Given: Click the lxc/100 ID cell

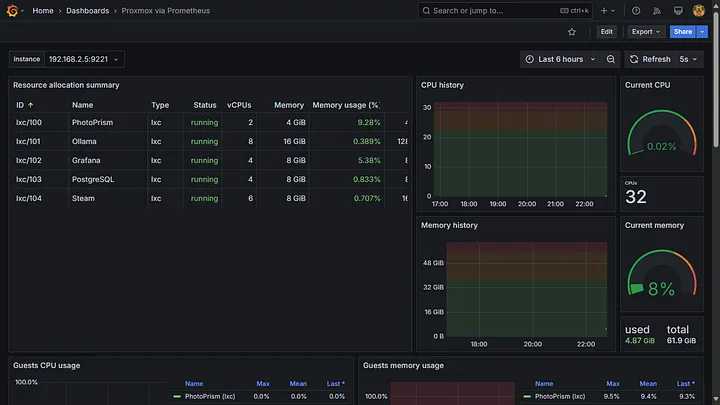Looking at the screenshot, I should 29,123.
